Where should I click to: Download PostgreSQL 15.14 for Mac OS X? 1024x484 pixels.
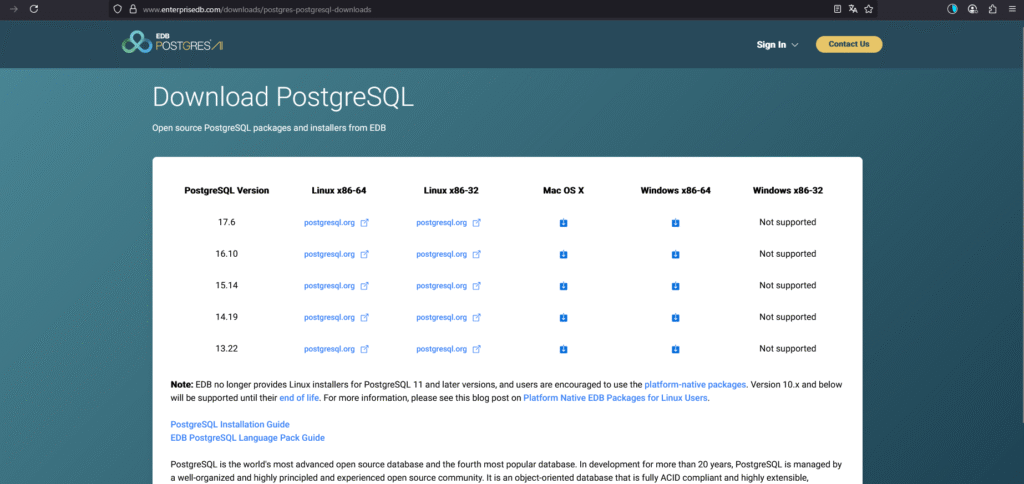(x=563, y=286)
